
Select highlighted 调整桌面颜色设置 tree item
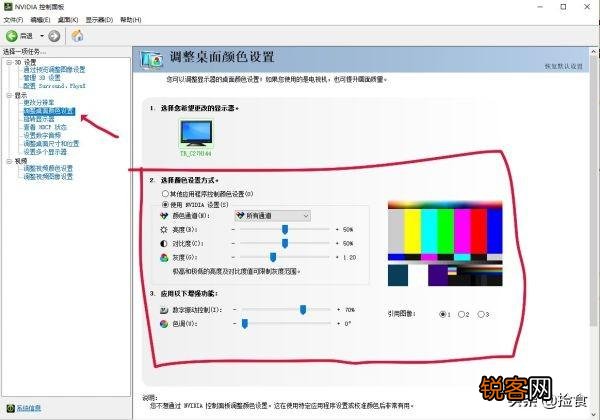[49, 111]
